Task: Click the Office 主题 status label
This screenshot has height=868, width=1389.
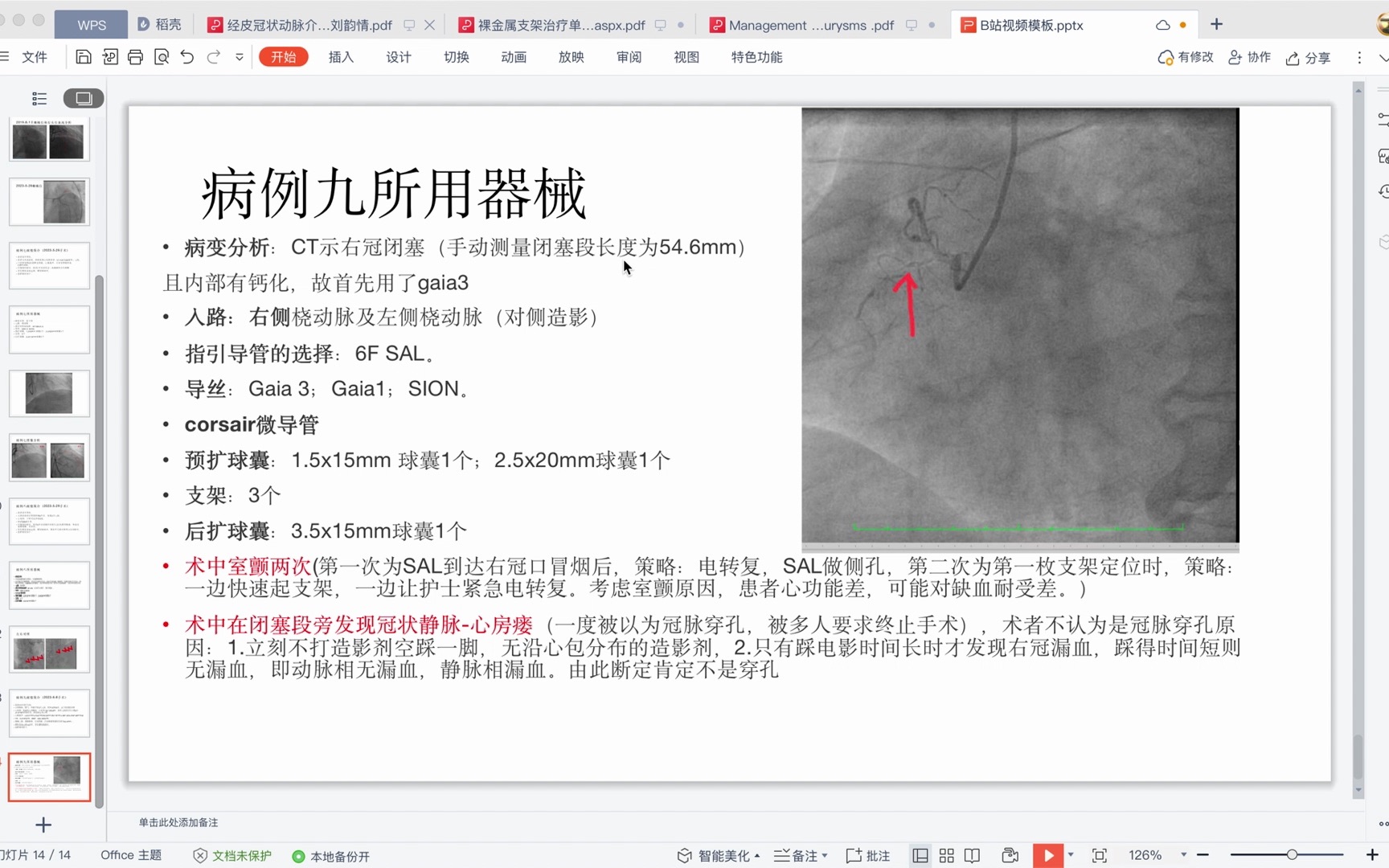Action: 131,855
